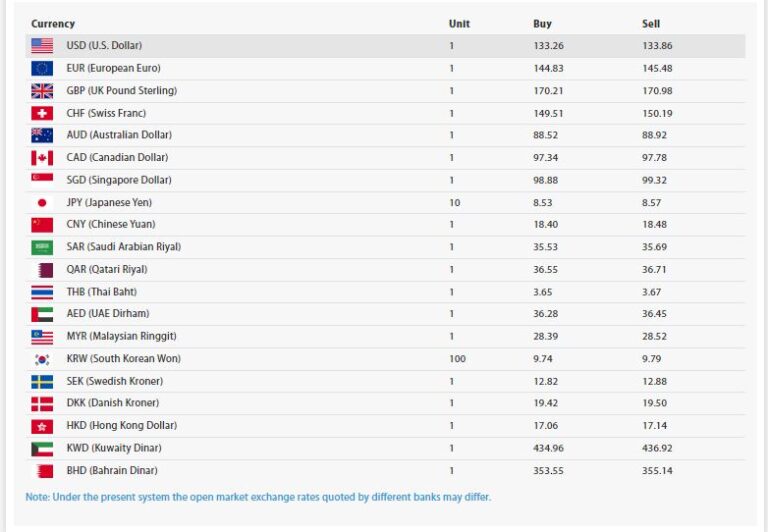Click the European Union flag icon
This screenshot has height=532, width=768.
click(x=42, y=68)
